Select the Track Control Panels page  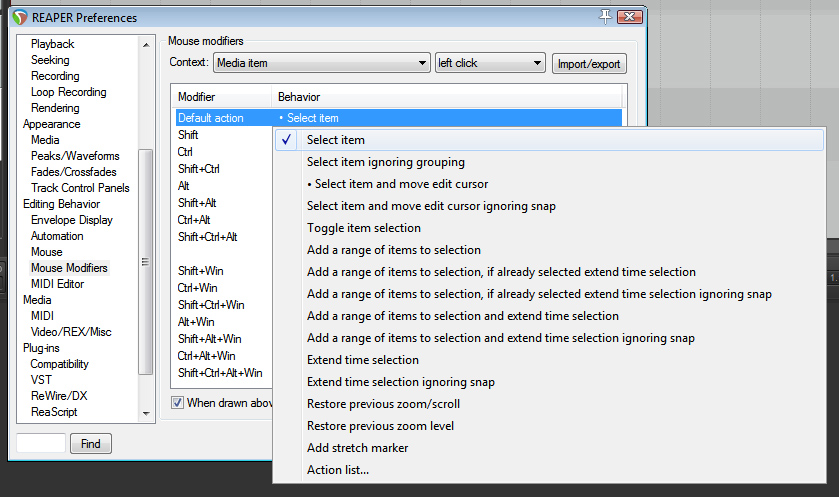coord(80,188)
